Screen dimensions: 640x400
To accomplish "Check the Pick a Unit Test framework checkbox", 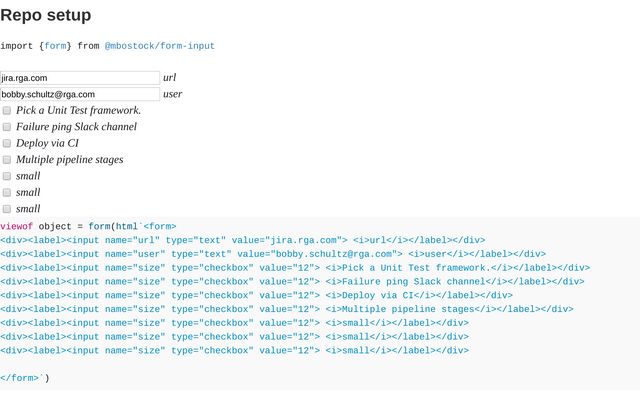I will point(7,110).
